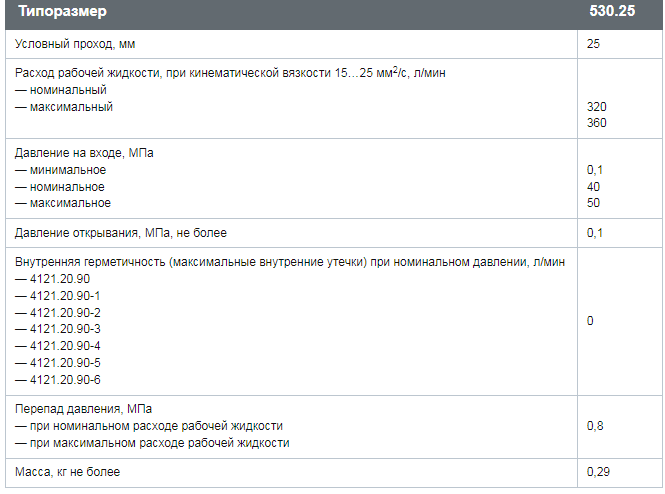Click the Внутренняя герметичность description text

[x=290, y=262]
